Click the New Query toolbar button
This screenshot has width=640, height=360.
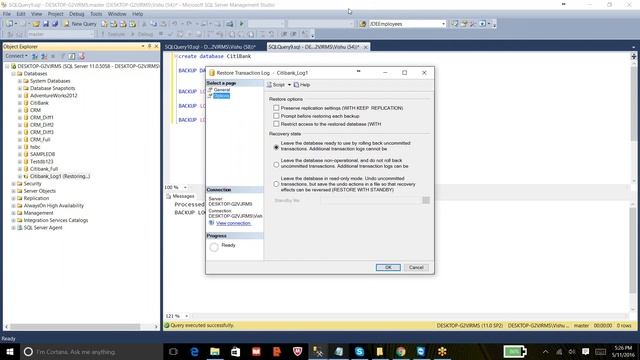80,24
